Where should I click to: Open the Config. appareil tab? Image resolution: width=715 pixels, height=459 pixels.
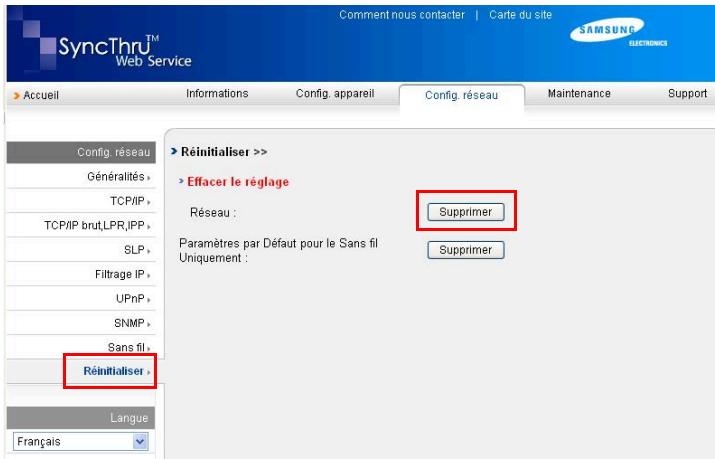335,93
